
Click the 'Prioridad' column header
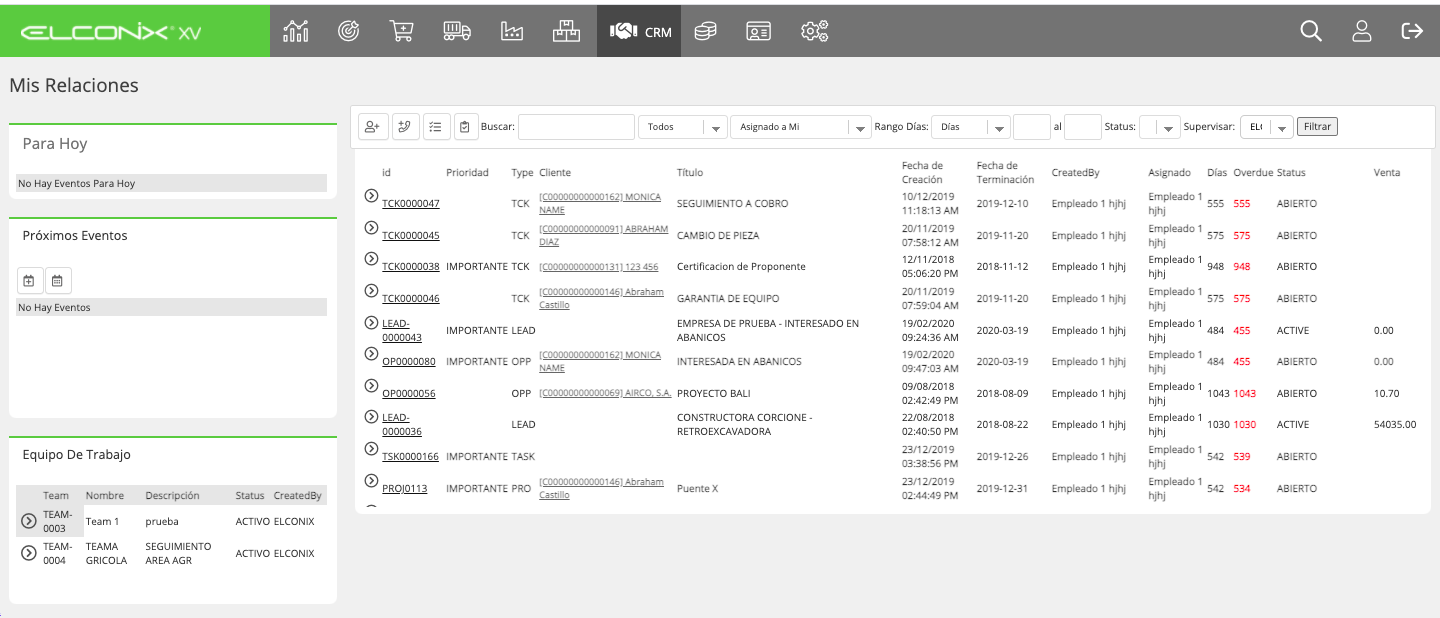point(467,173)
